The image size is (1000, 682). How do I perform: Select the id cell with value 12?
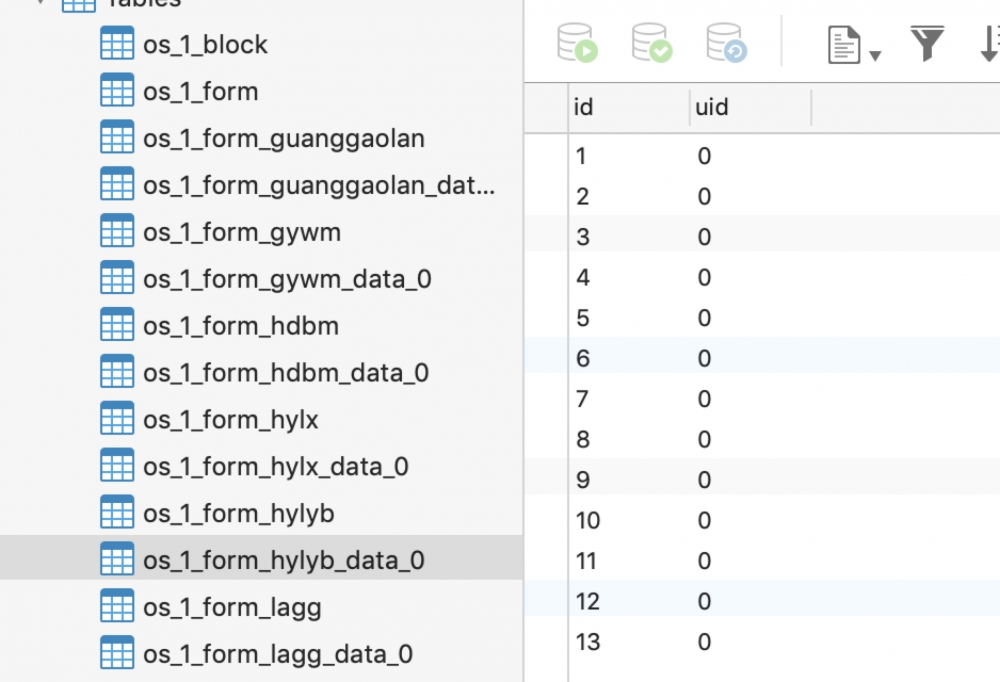point(629,602)
